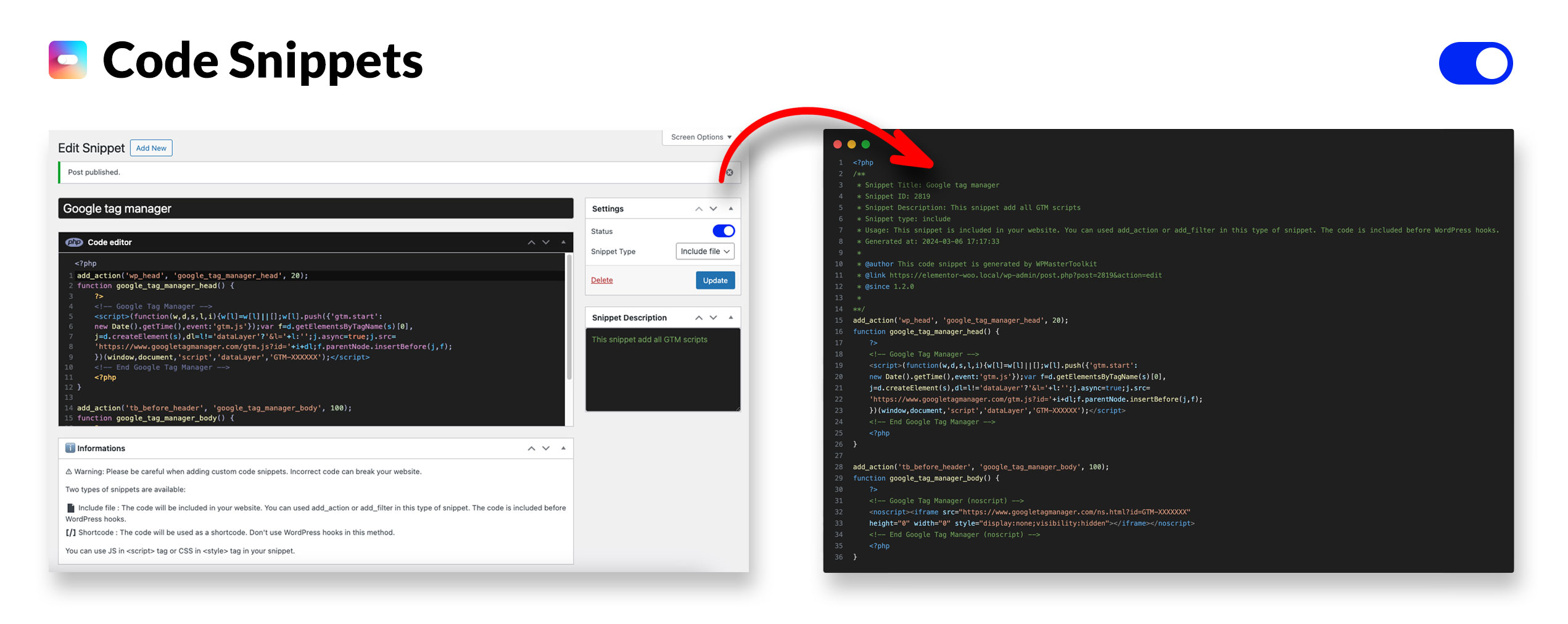This screenshot has height=624, width=1568.
Task: Move the Settings panel up
Action: coord(699,209)
